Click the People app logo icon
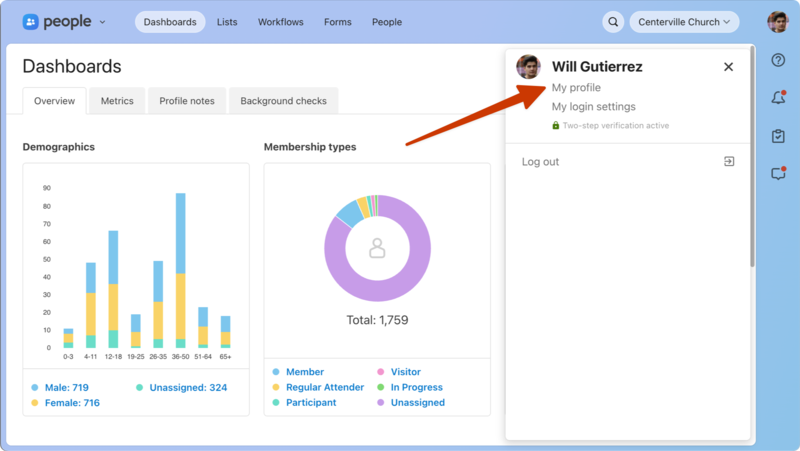 (31, 22)
